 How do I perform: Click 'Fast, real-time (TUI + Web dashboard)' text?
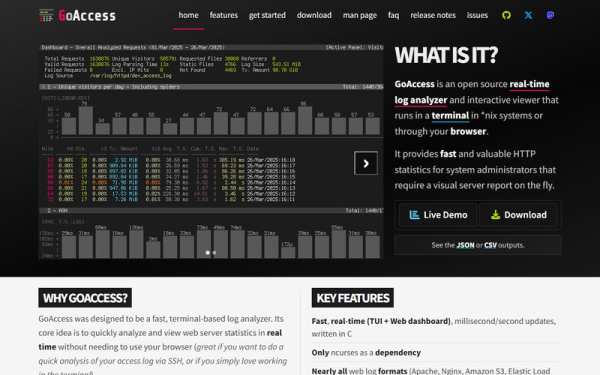click(x=381, y=321)
